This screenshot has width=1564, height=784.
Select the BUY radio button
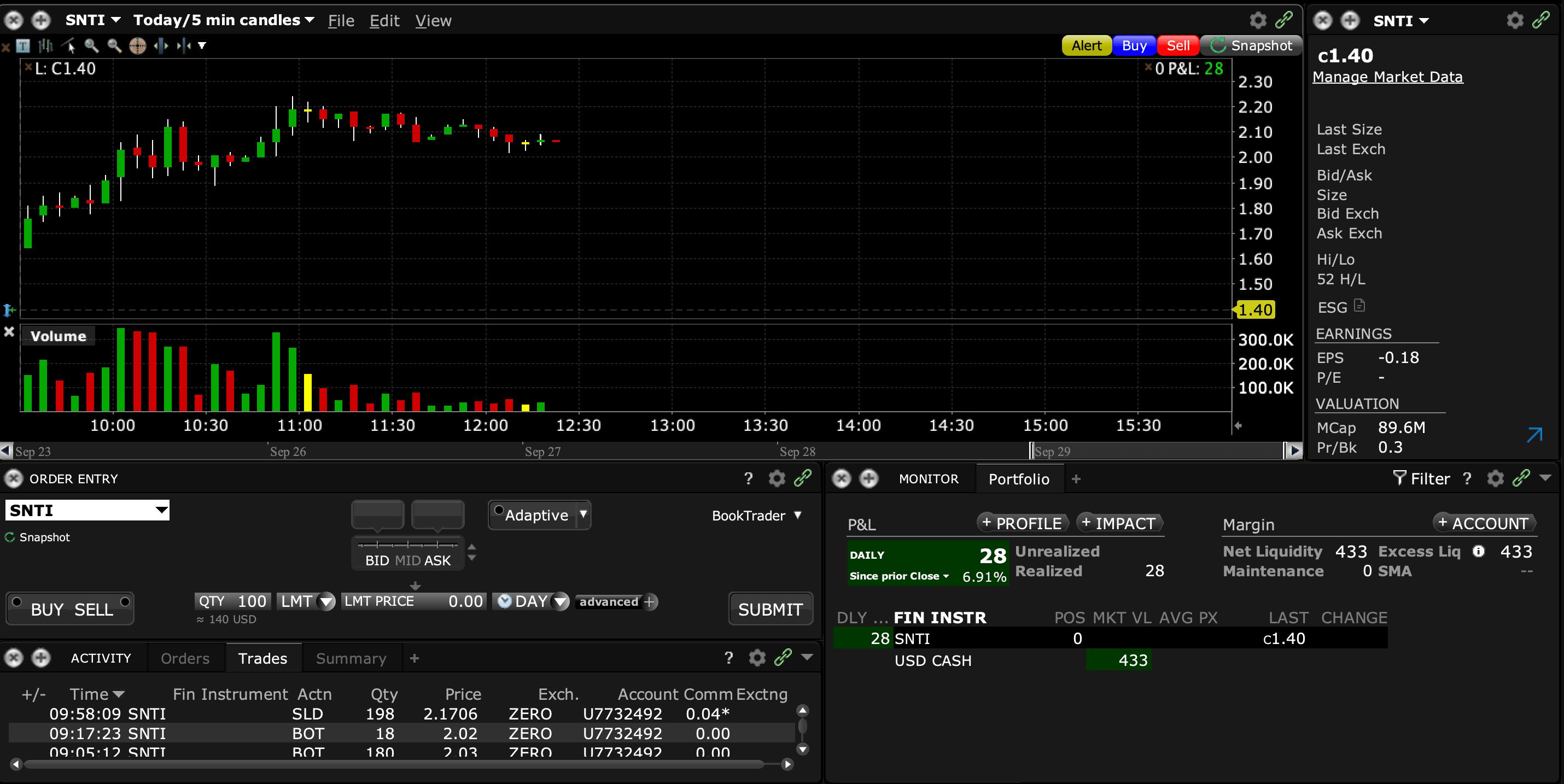point(17,602)
